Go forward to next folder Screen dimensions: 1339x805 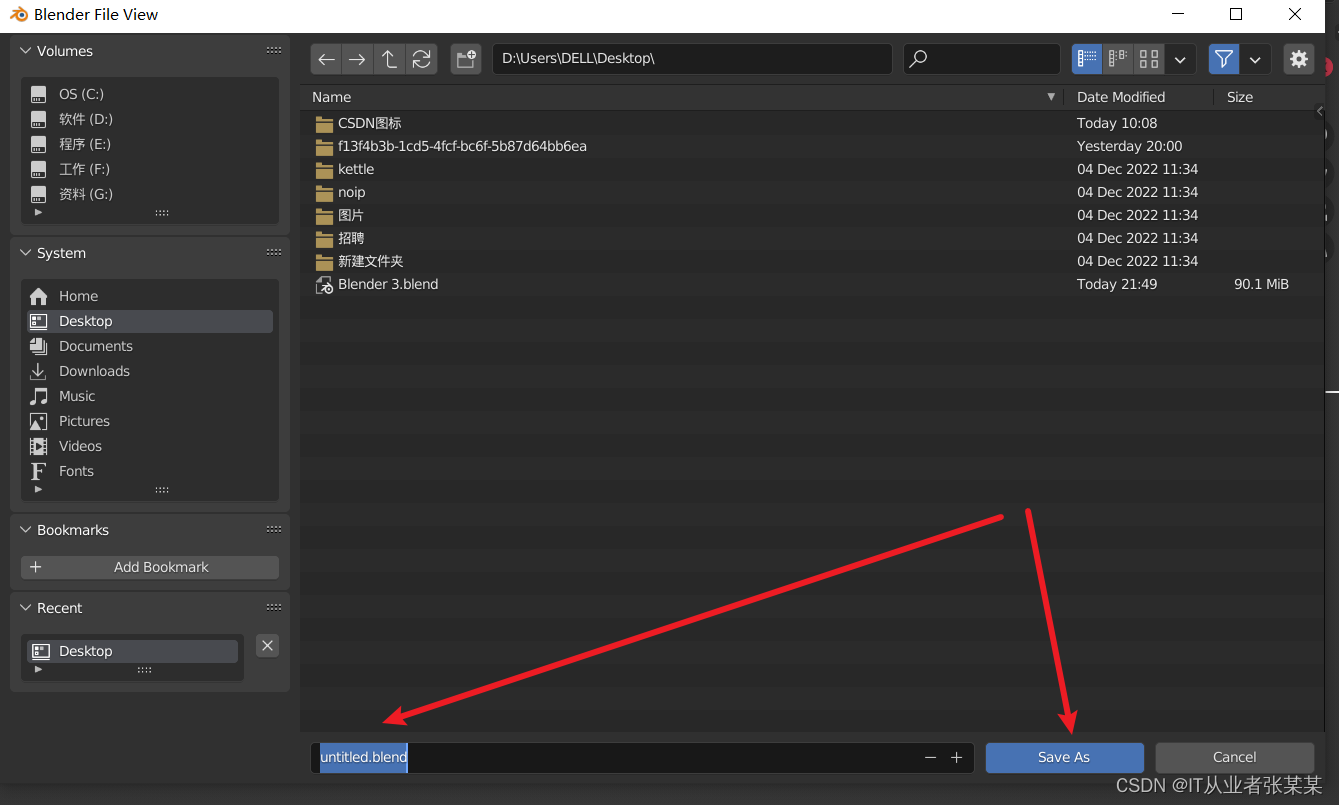pos(357,59)
